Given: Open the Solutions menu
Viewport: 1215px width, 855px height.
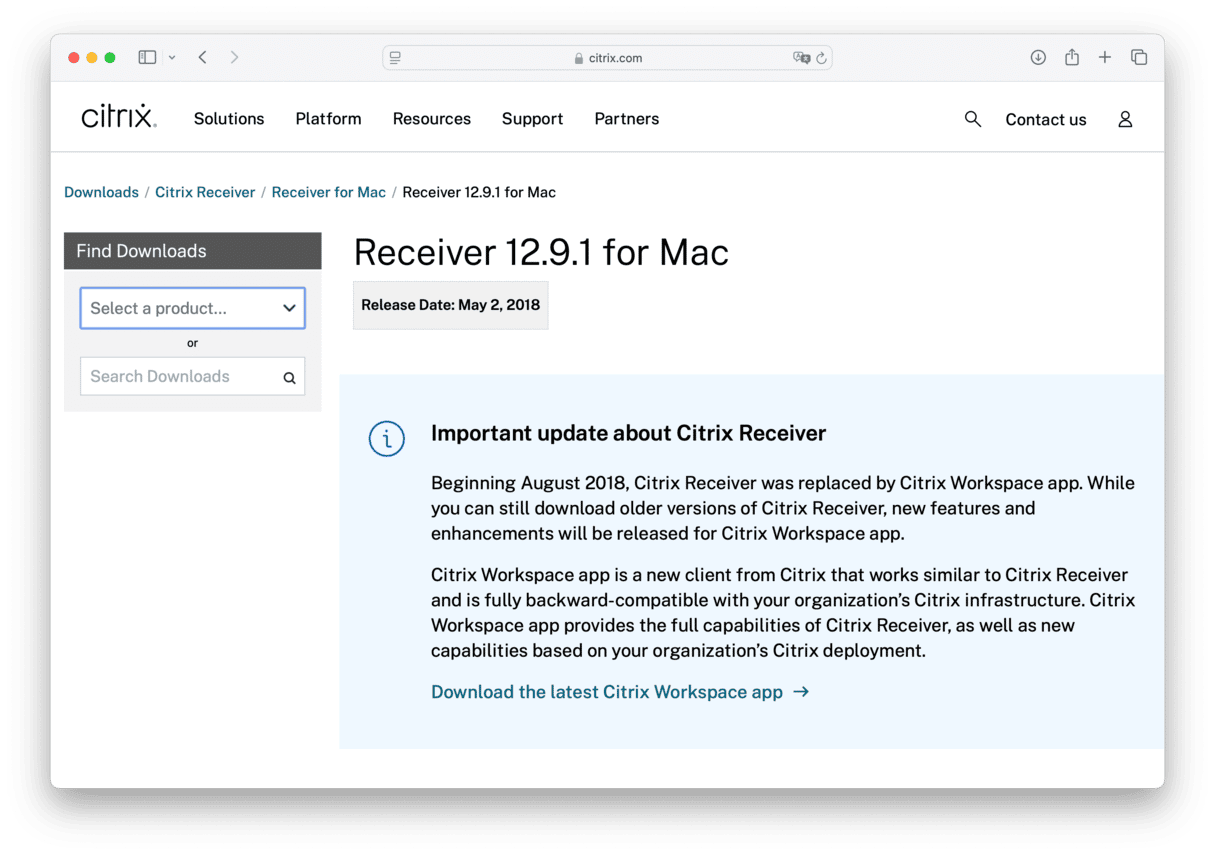Looking at the screenshot, I should 229,119.
